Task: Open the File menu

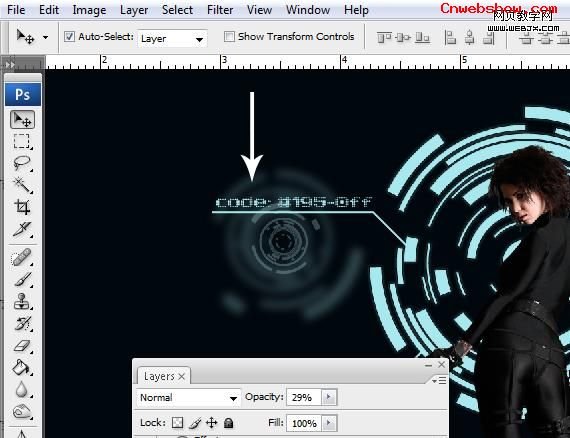Action: click(16, 10)
